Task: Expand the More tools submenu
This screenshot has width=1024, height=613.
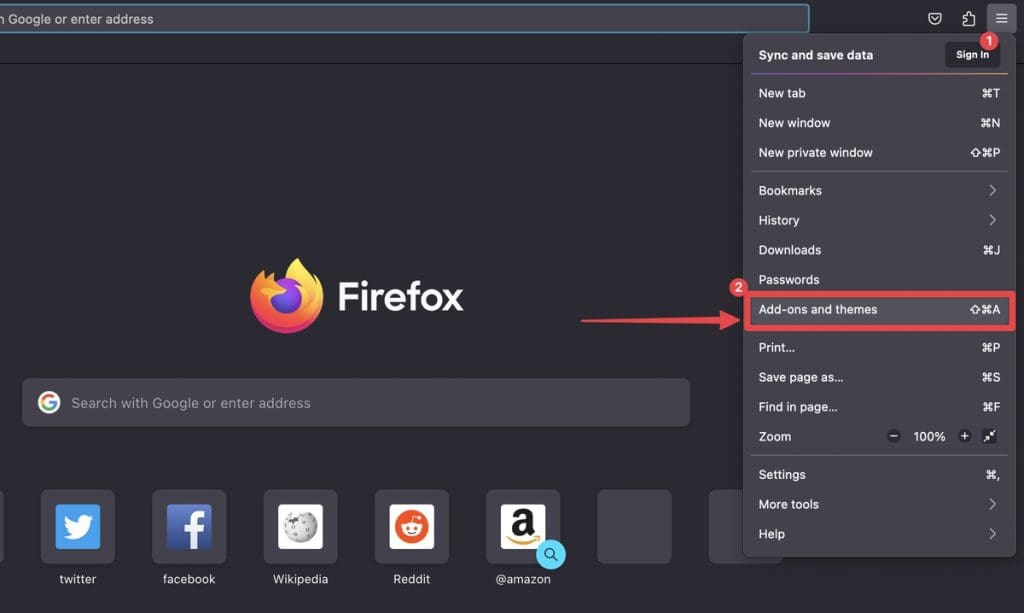Action: pos(879,504)
